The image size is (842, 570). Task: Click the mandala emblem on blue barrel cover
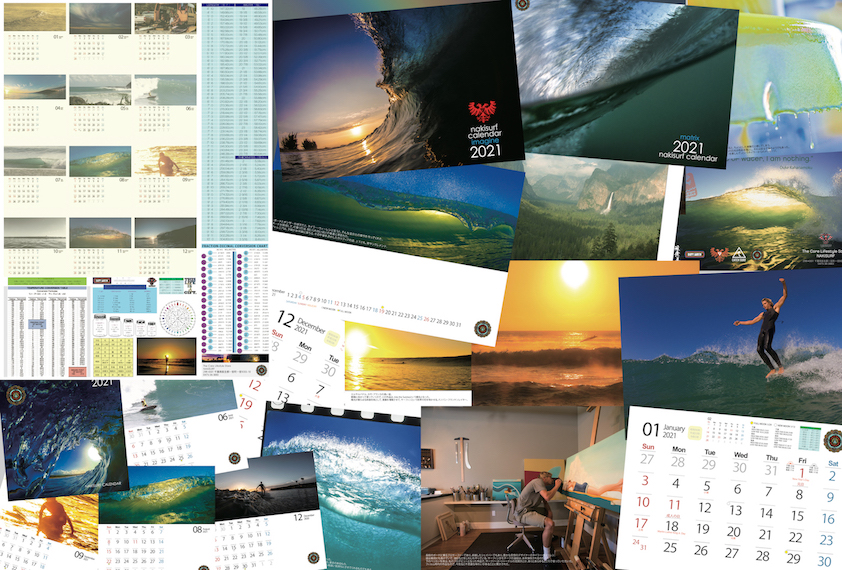click(16, 395)
